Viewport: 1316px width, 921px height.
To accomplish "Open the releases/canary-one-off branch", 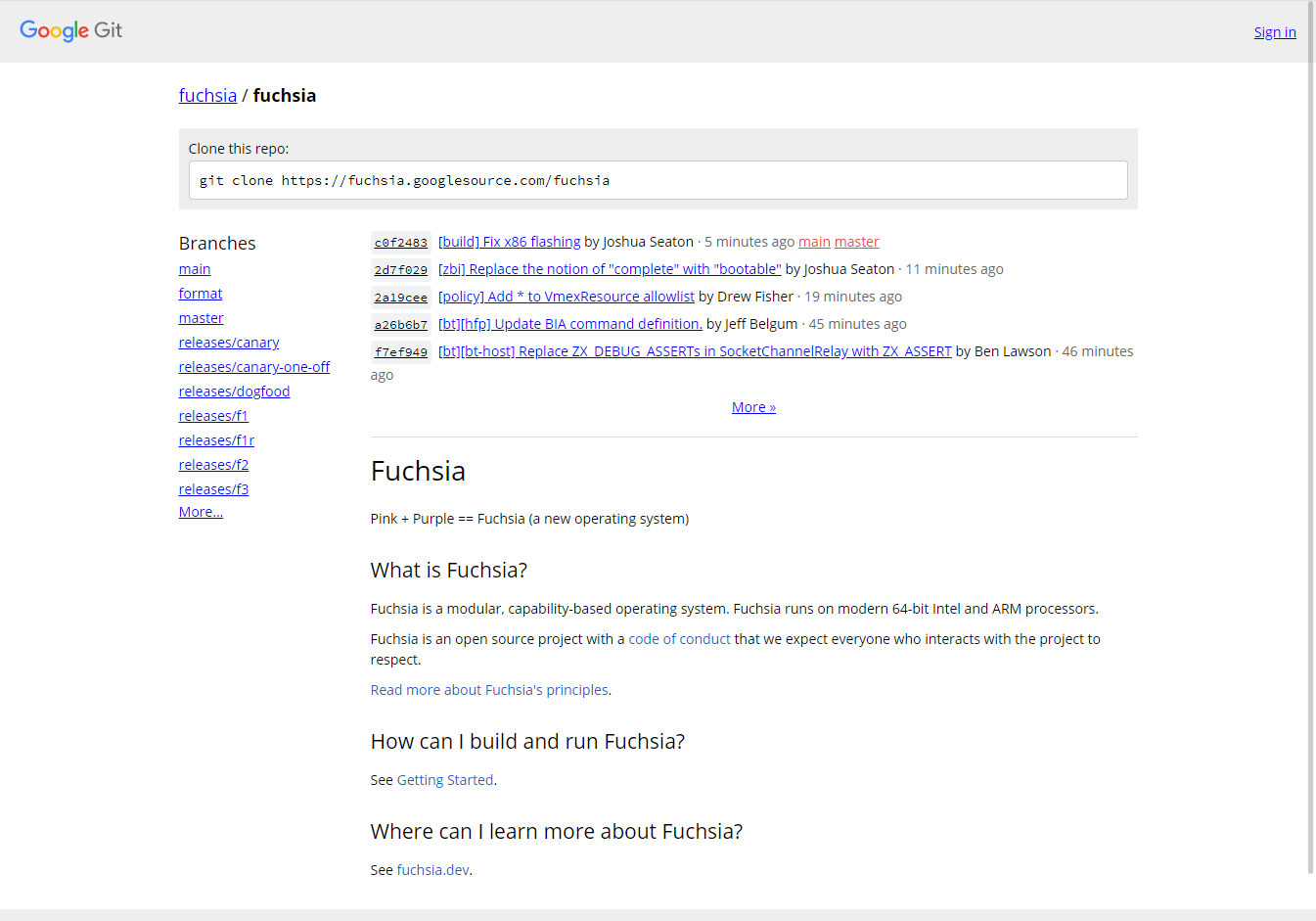I will click(254, 367).
